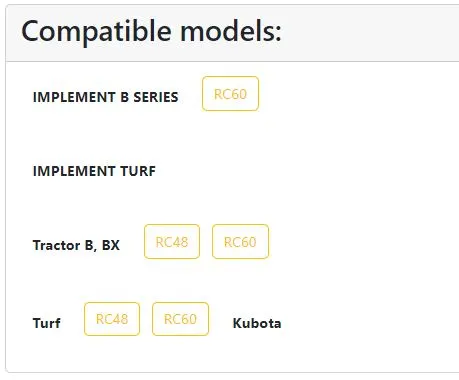Click the Turf row label
Image resolution: width=459 pixels, height=380 pixels.
[x=47, y=323]
